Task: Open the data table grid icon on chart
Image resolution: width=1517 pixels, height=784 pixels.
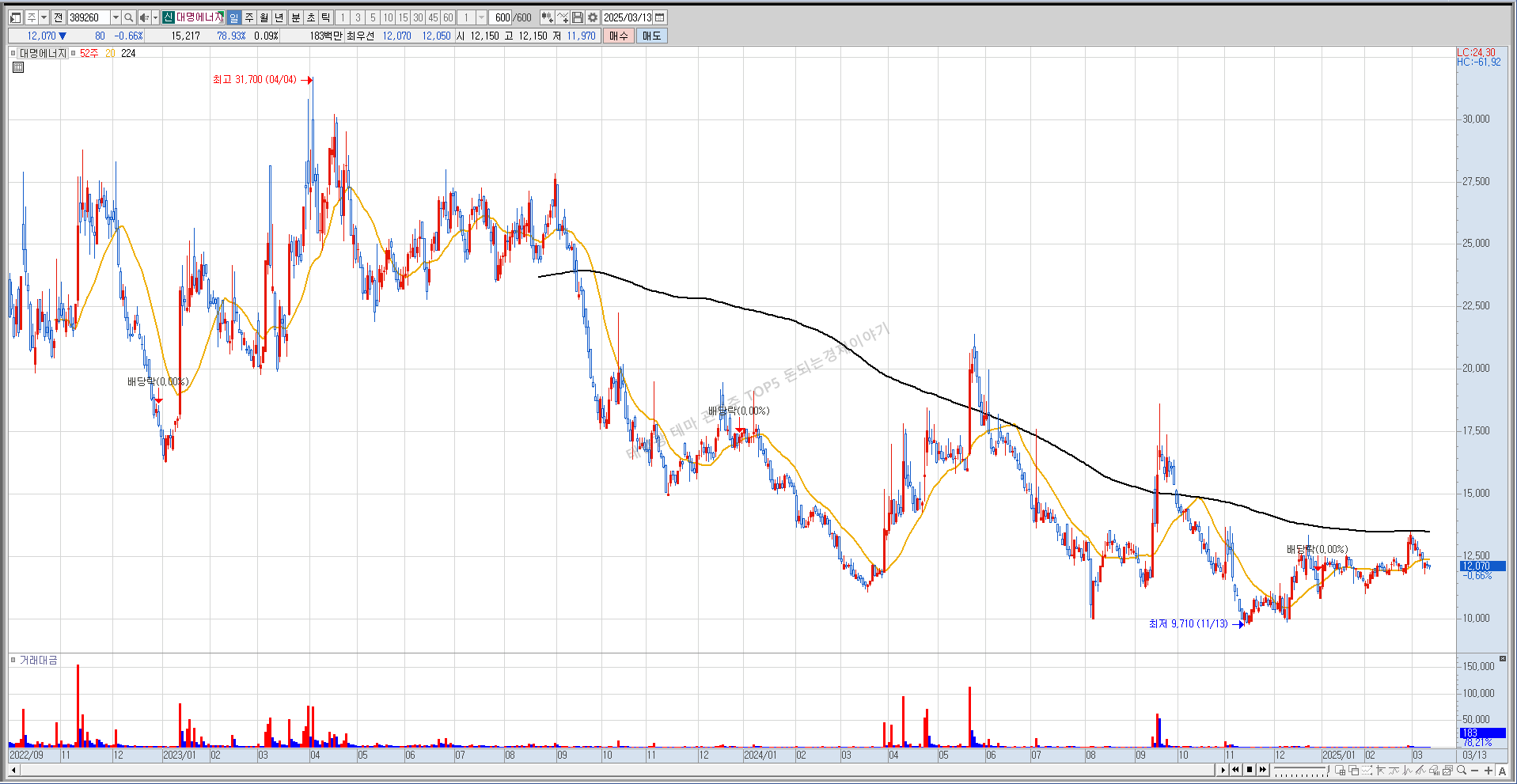Action: [x=18, y=67]
